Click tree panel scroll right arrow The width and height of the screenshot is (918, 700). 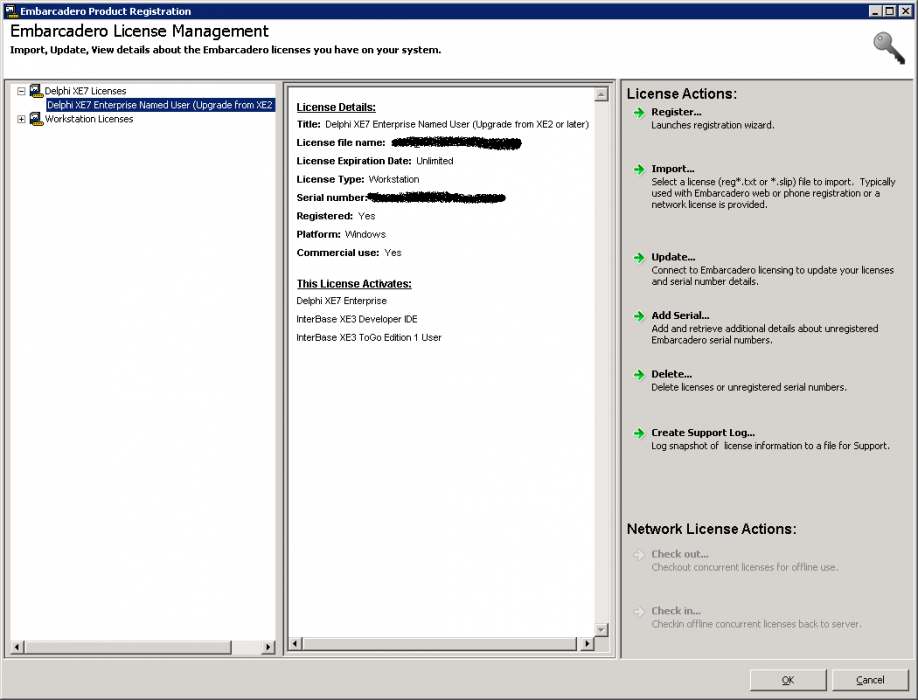[268, 647]
